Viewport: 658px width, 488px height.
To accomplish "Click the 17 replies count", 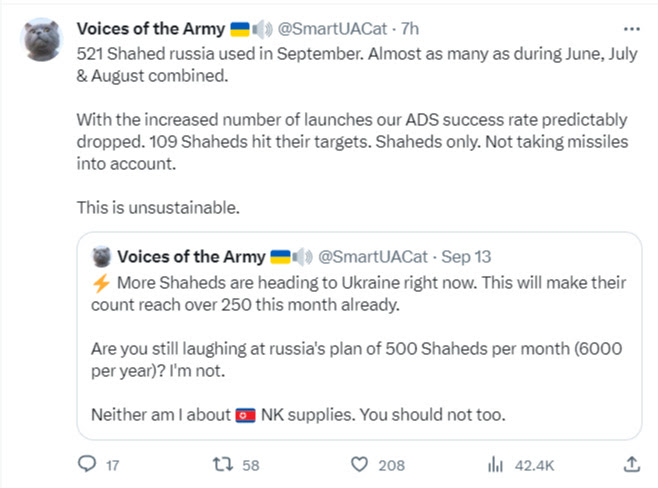I will coord(112,464).
